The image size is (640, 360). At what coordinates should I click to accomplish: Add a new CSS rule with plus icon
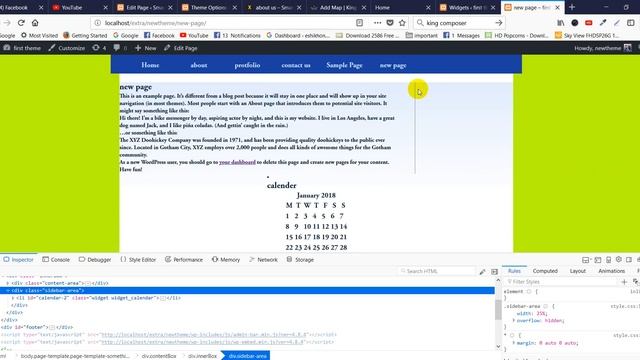624,282
